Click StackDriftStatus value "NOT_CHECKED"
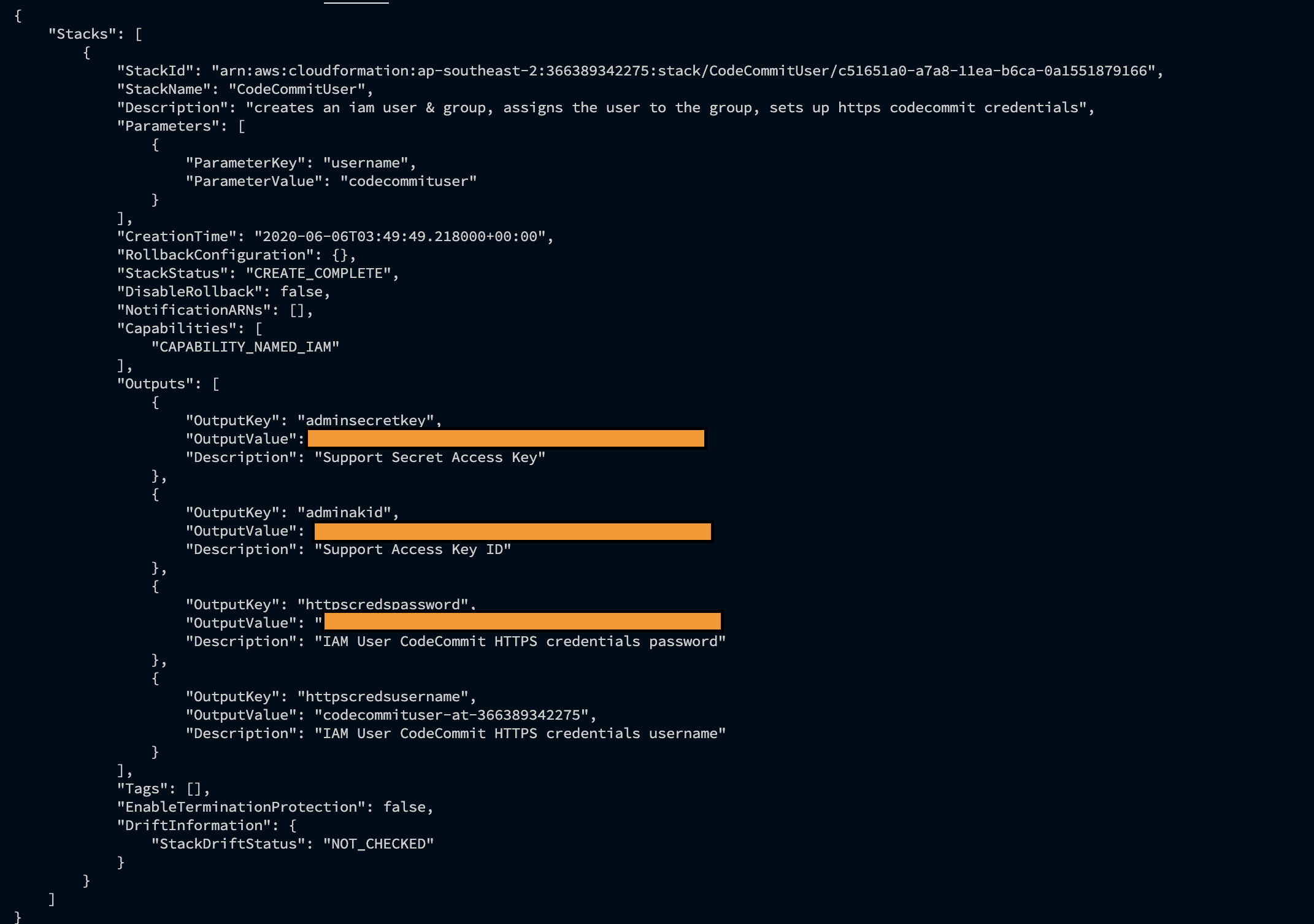This screenshot has width=1314, height=924. [x=378, y=844]
